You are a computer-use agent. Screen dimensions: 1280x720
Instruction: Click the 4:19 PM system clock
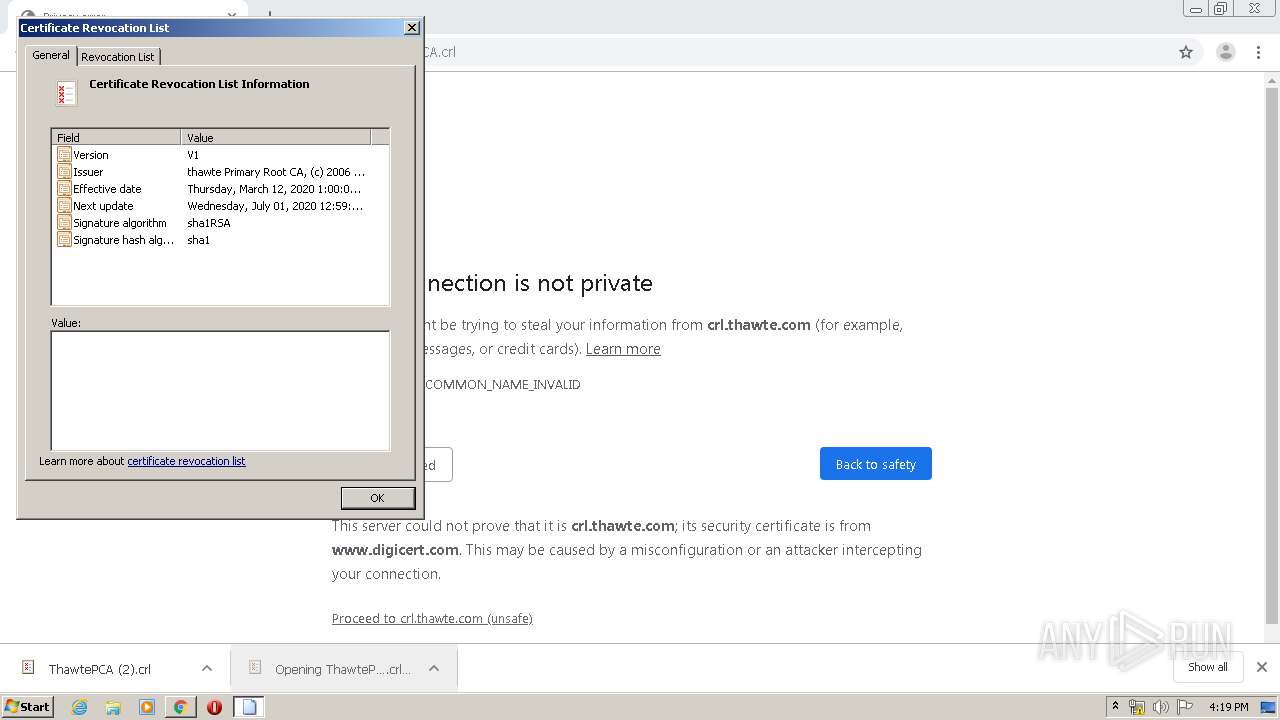click(x=1229, y=707)
